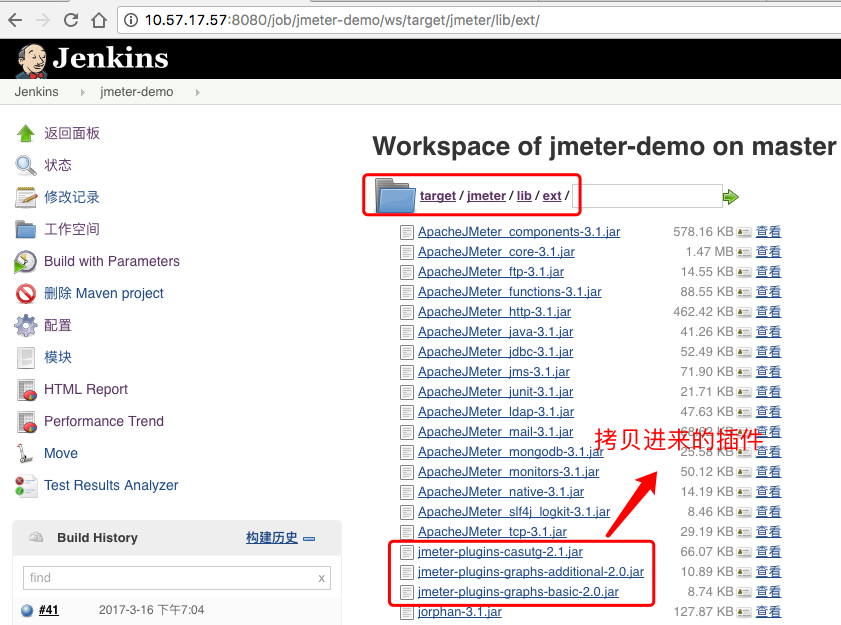The image size is (841, 625).
Task: Click 查看 for ApacheJMeter_jdbc-3.1.jar
Action: coord(768,351)
